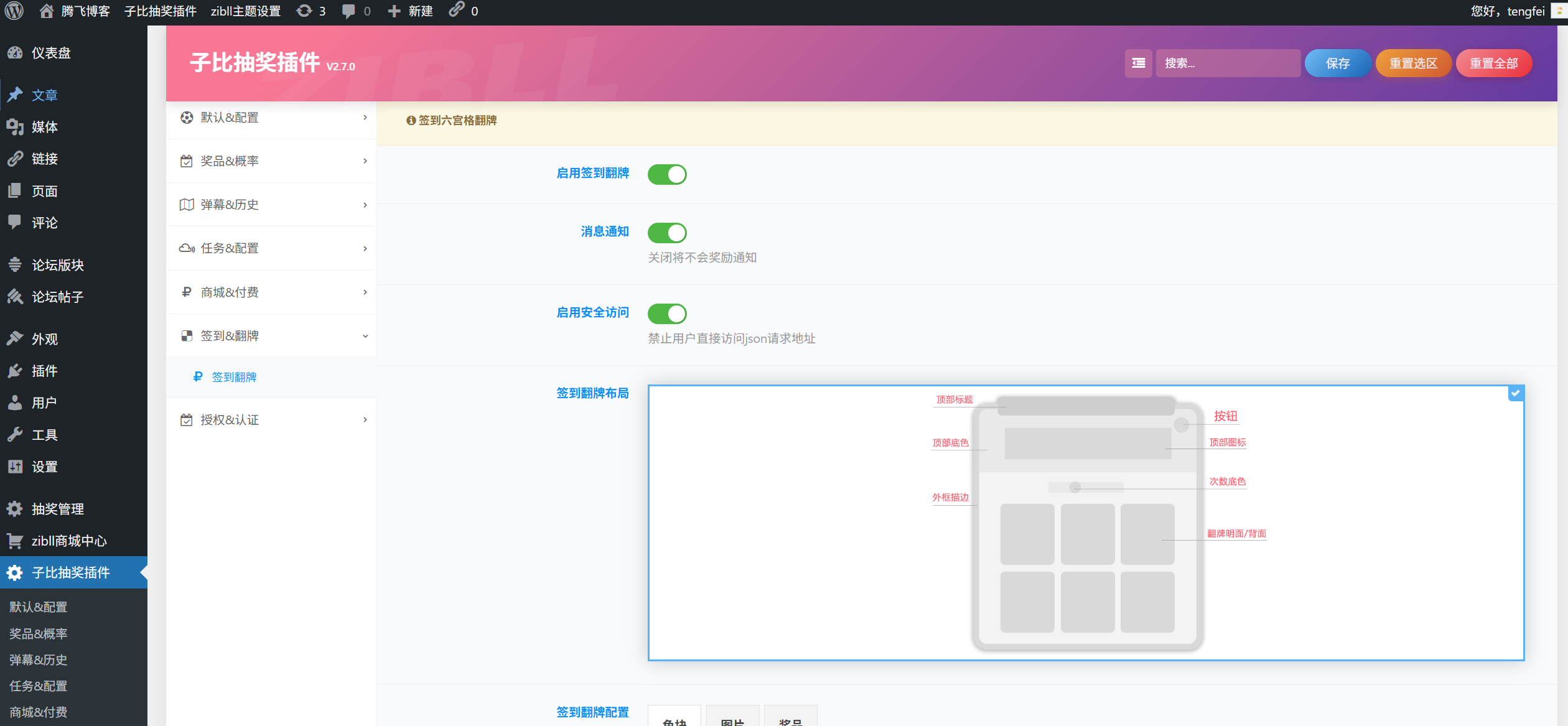This screenshot has height=726, width=1568.
Task: Select the 签到翻牌 submenu item
Action: click(x=234, y=377)
